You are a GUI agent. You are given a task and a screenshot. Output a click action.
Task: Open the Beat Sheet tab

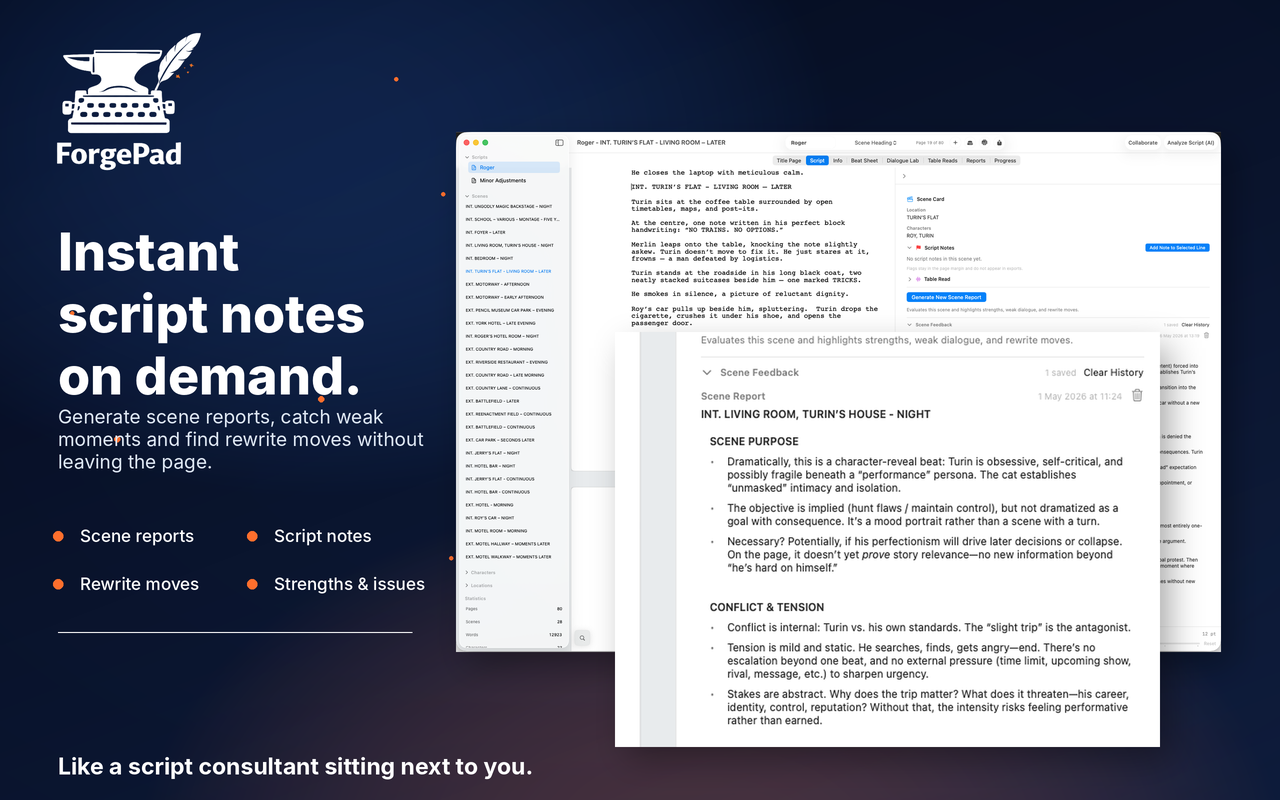pyautogui.click(x=864, y=160)
